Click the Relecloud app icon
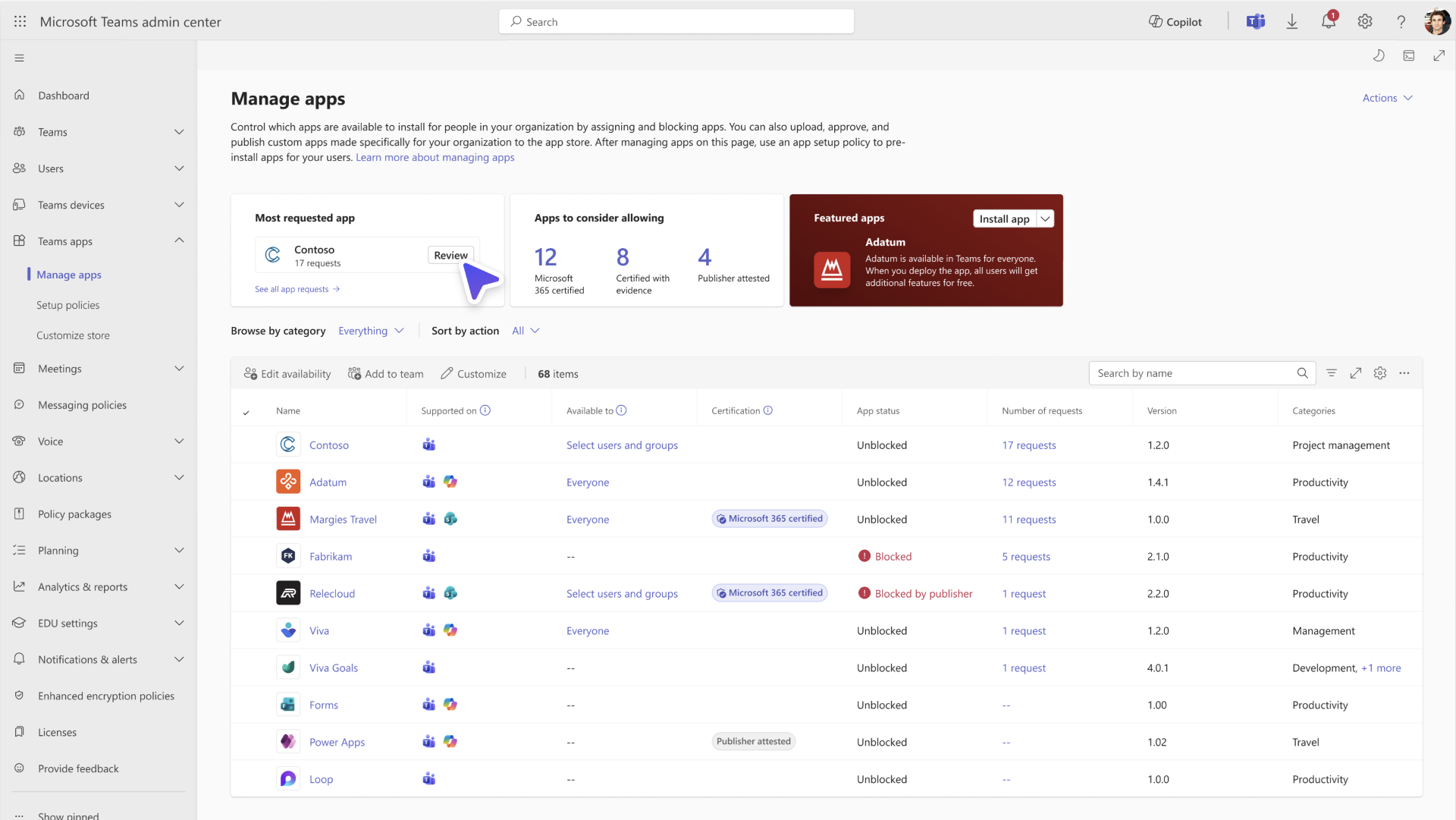Image resolution: width=1456 pixels, height=820 pixels. [288, 593]
